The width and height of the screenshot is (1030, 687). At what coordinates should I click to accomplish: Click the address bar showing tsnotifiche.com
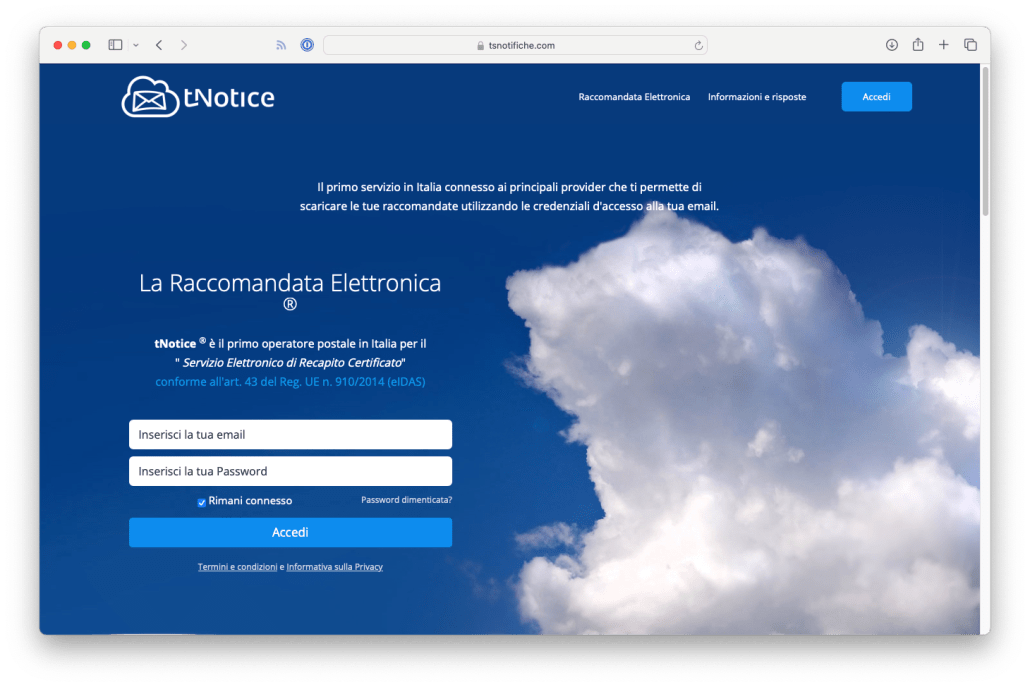click(515, 45)
